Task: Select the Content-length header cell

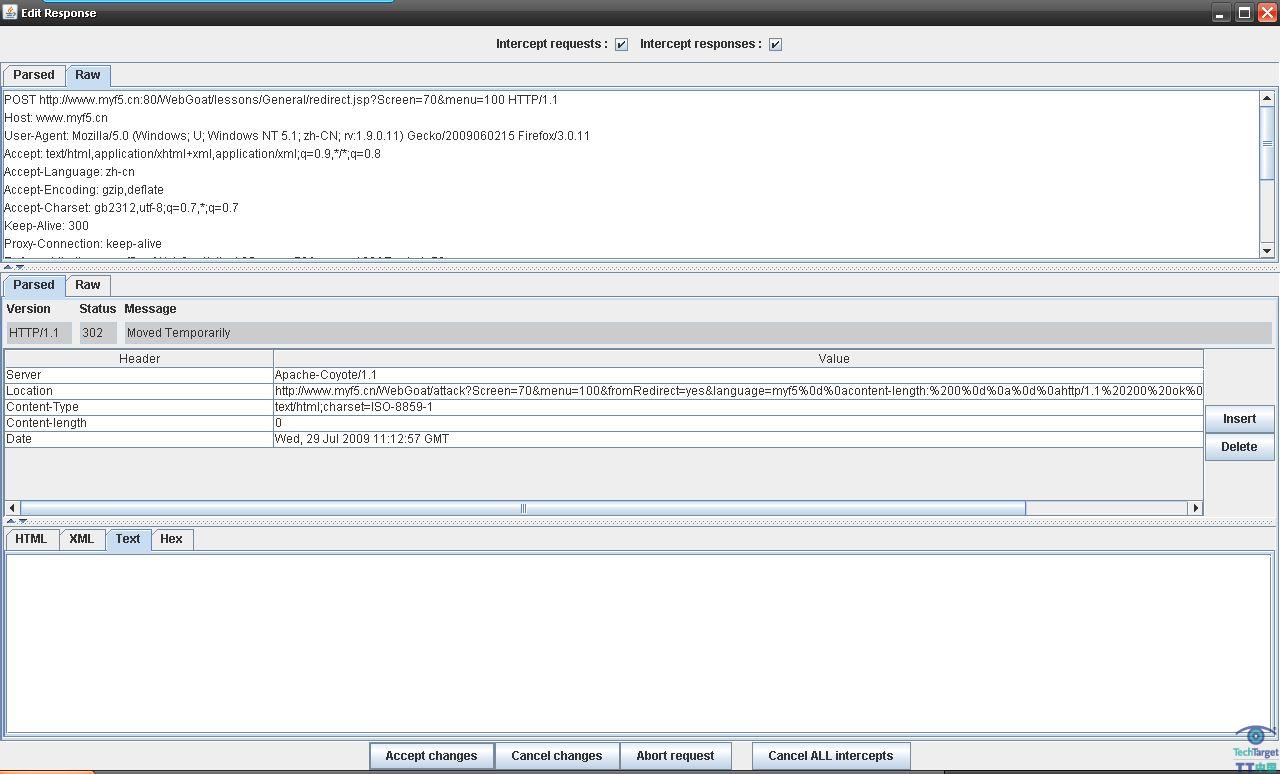Action: pyautogui.click(x=139, y=423)
